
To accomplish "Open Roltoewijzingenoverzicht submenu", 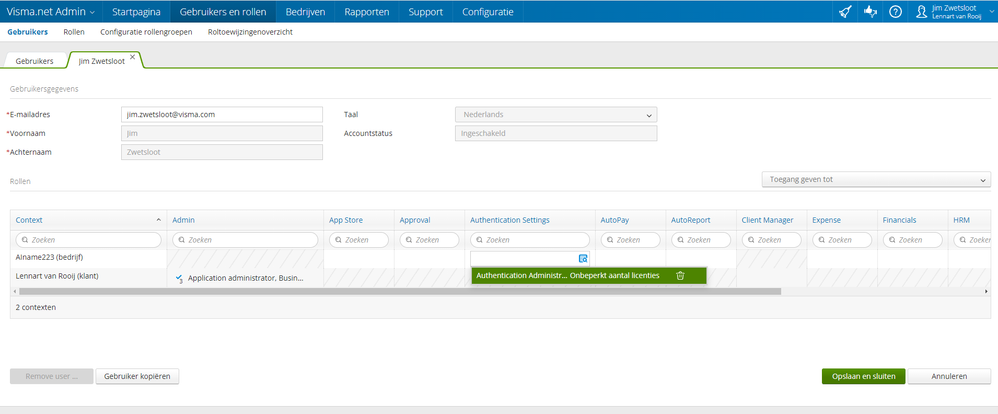I will [x=250, y=32].
